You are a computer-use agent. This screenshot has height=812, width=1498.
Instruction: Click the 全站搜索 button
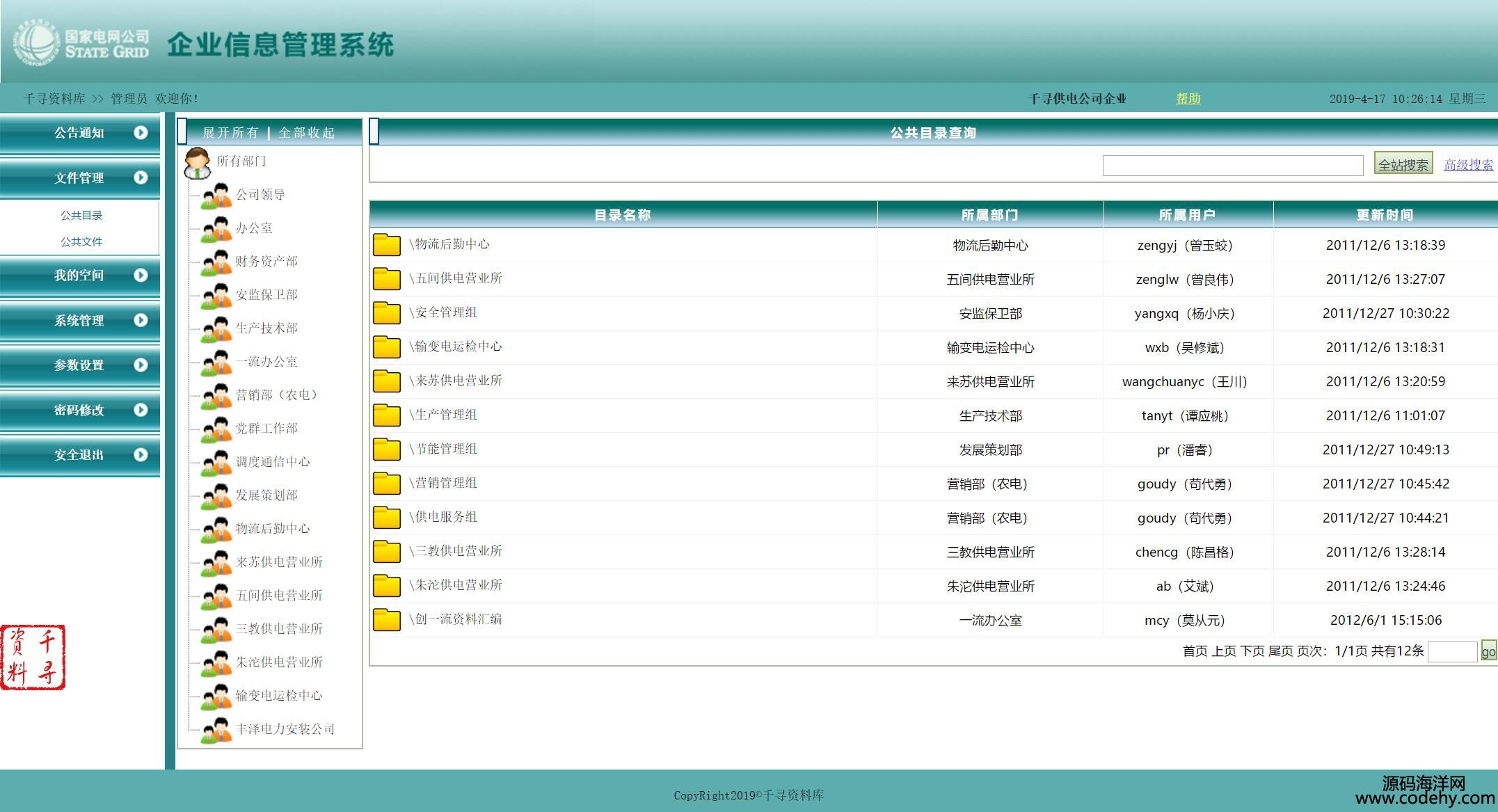click(1403, 164)
